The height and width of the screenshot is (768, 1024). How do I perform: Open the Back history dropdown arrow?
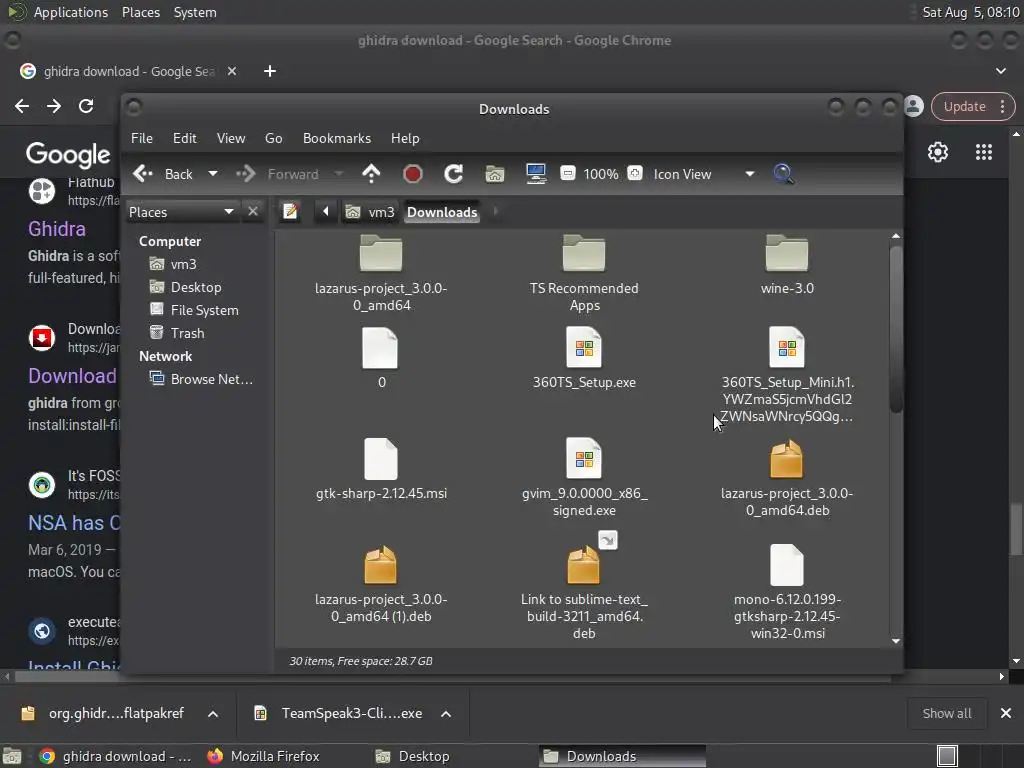point(213,174)
